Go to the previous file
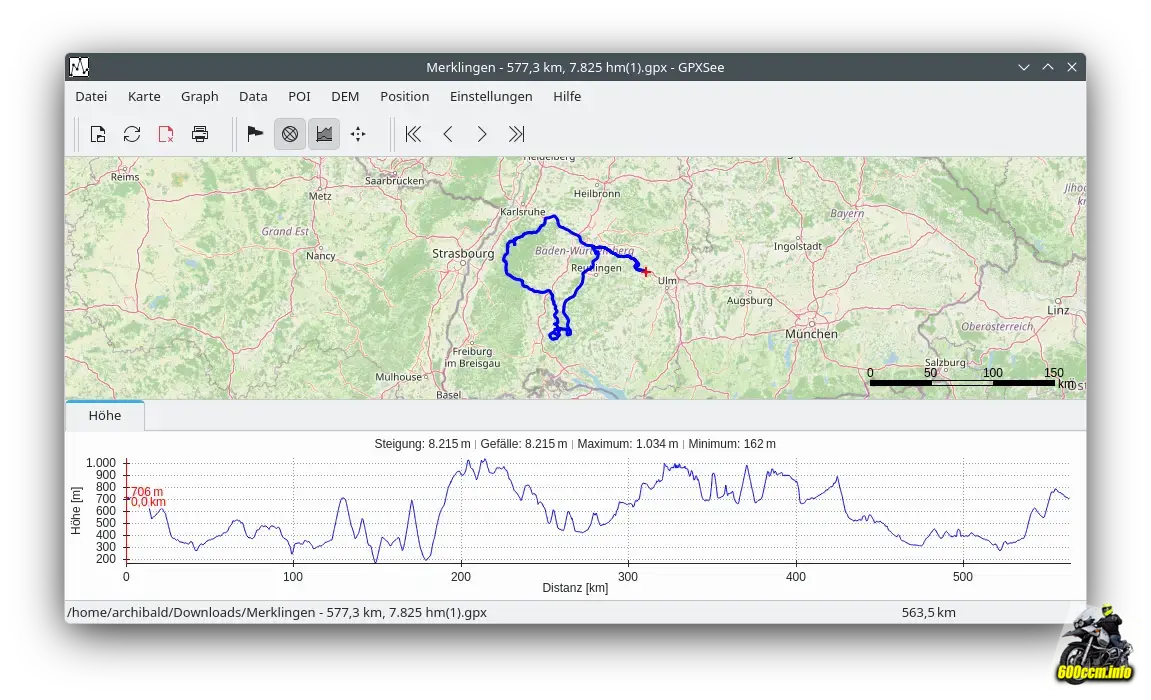Image resolution: width=1151 pixels, height=700 pixels. [x=448, y=134]
